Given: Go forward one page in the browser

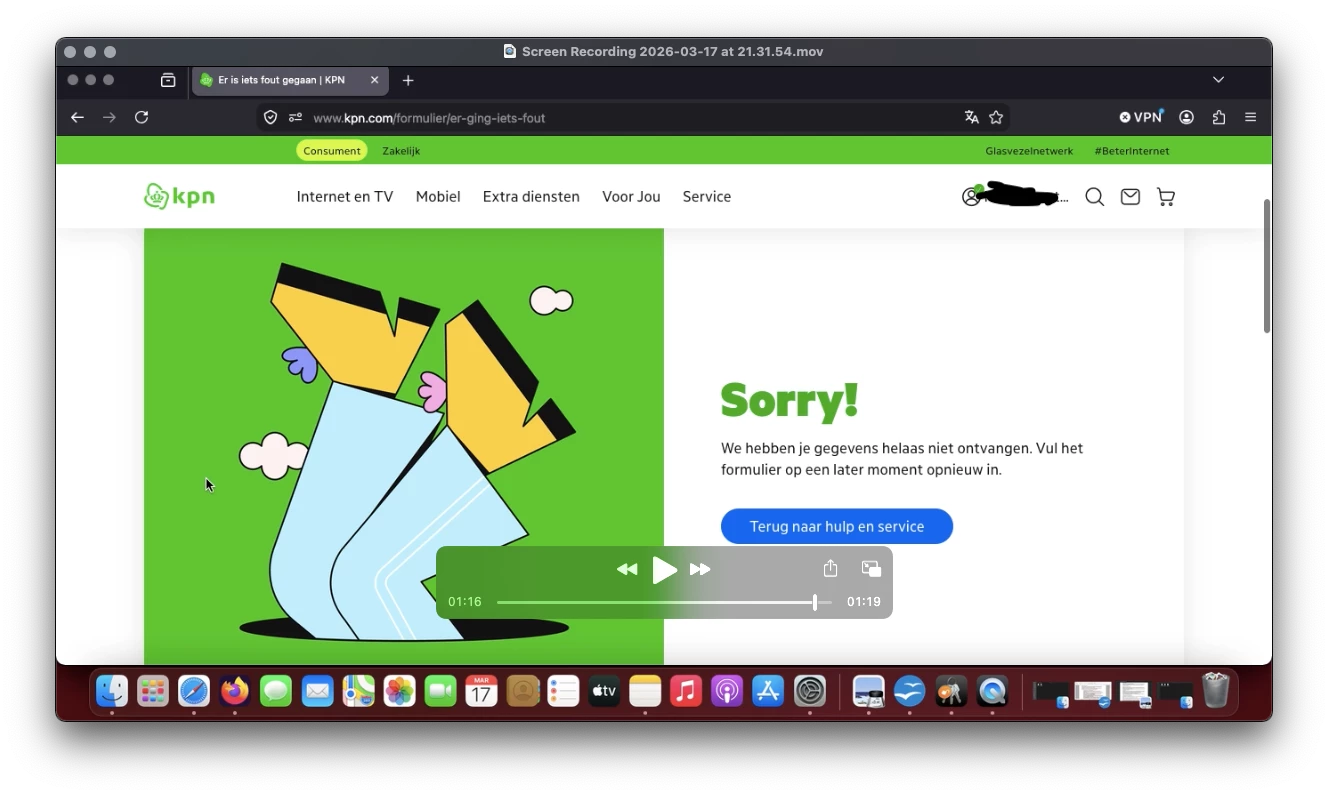Looking at the screenshot, I should pos(109,117).
